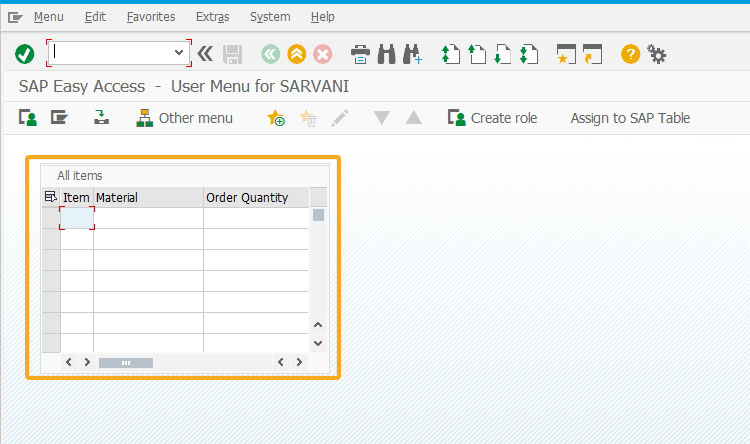The image size is (750, 444).
Task: Click the first Item cell
Action: coord(77,218)
